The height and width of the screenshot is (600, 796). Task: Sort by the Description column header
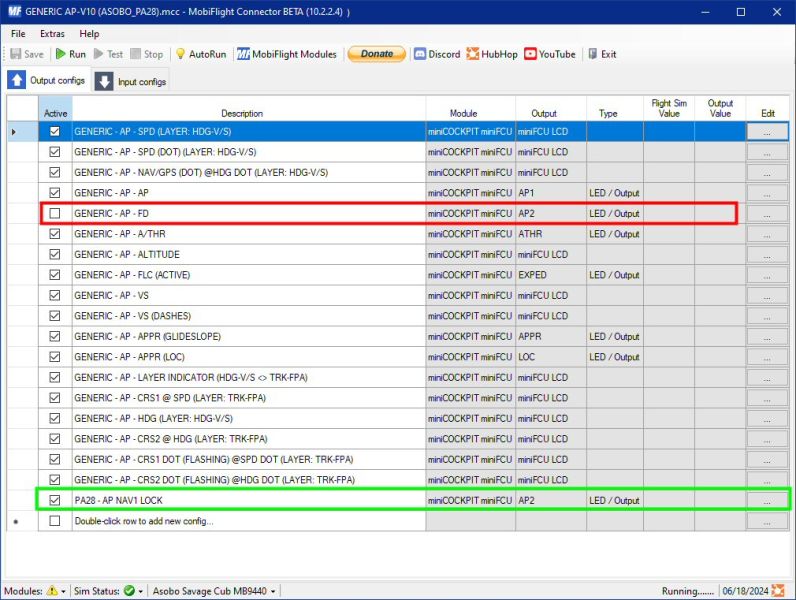point(249,109)
